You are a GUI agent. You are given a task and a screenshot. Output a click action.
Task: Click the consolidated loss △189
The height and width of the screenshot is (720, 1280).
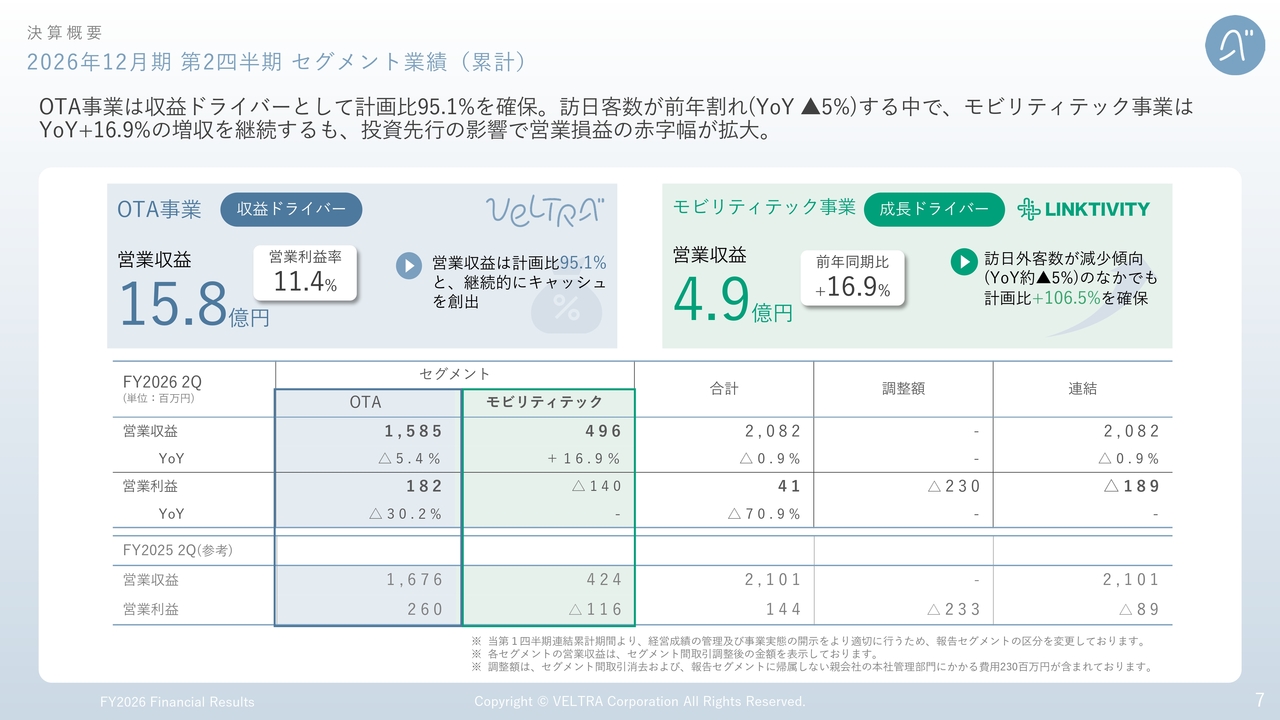pyautogui.click(x=1133, y=486)
